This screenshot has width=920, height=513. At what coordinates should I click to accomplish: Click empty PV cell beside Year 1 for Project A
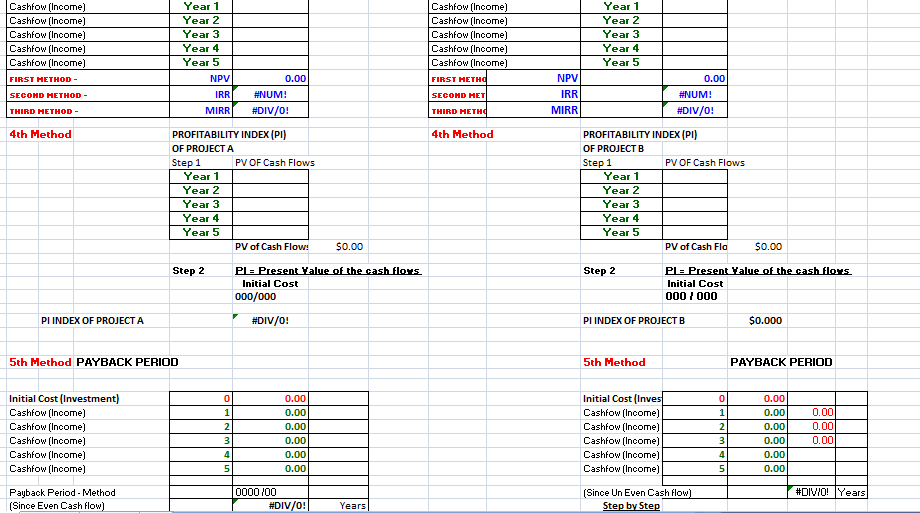point(270,176)
